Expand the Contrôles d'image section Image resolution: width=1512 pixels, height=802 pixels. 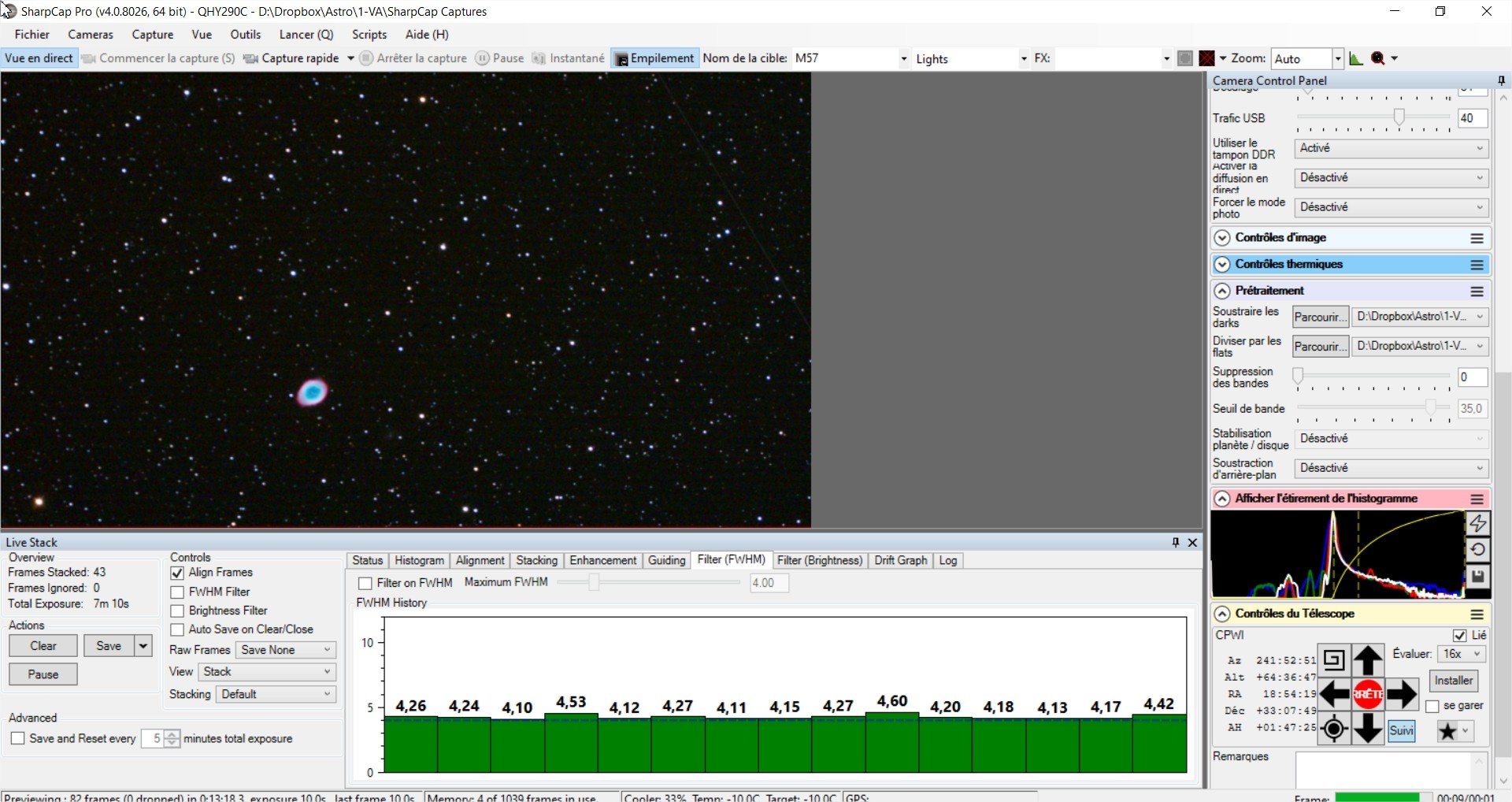pos(1349,238)
